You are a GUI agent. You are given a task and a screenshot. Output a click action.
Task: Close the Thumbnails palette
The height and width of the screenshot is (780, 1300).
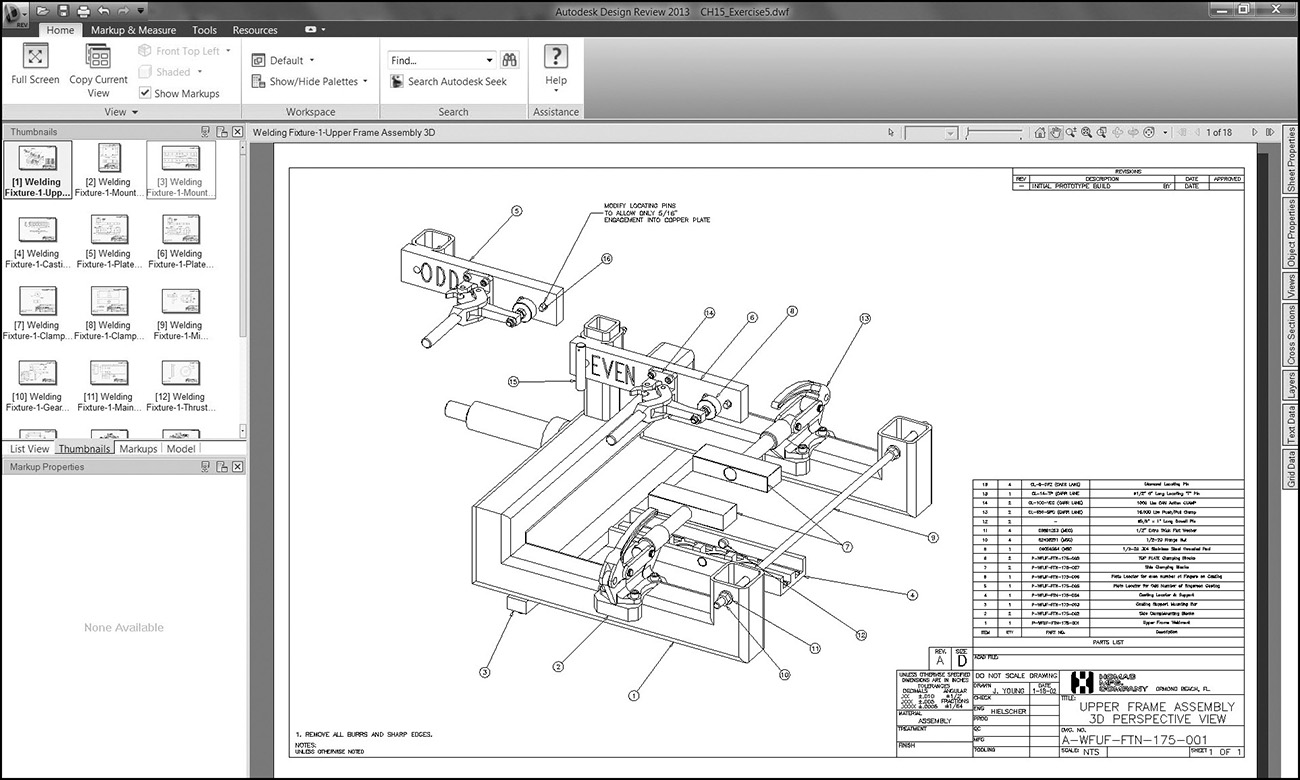point(237,132)
